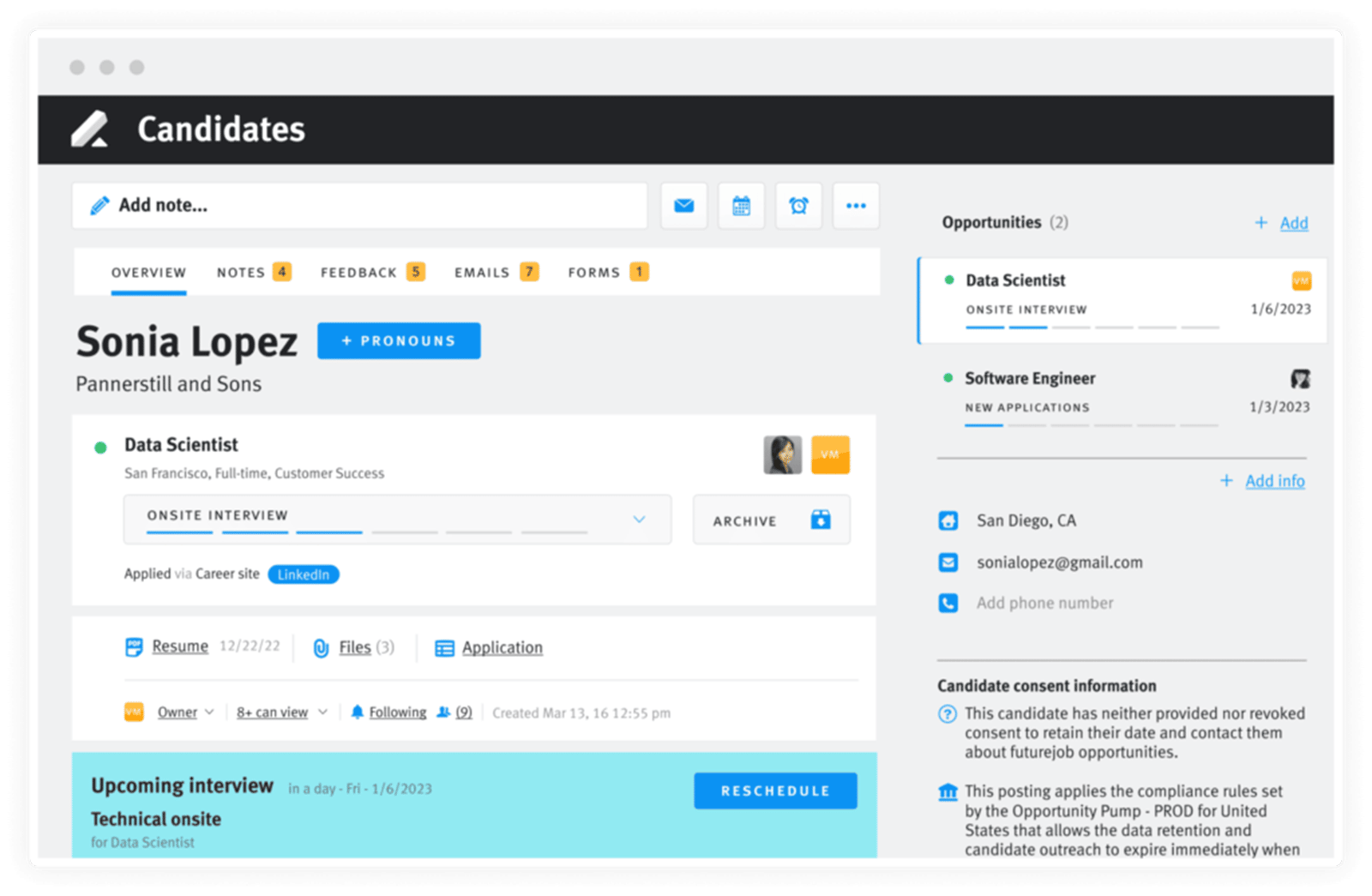Toggle the Following status link

click(x=397, y=713)
